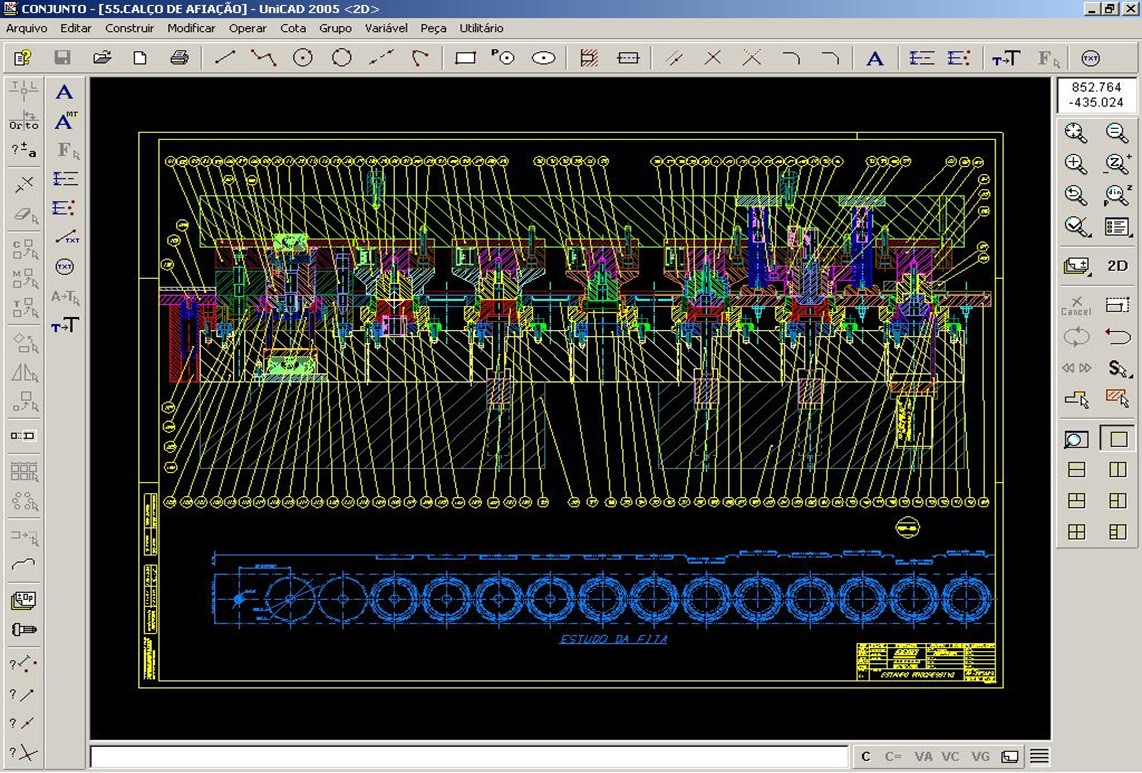Screen dimensions: 1142x773
Task: Click the command input field
Action: pyautogui.click(x=469, y=757)
